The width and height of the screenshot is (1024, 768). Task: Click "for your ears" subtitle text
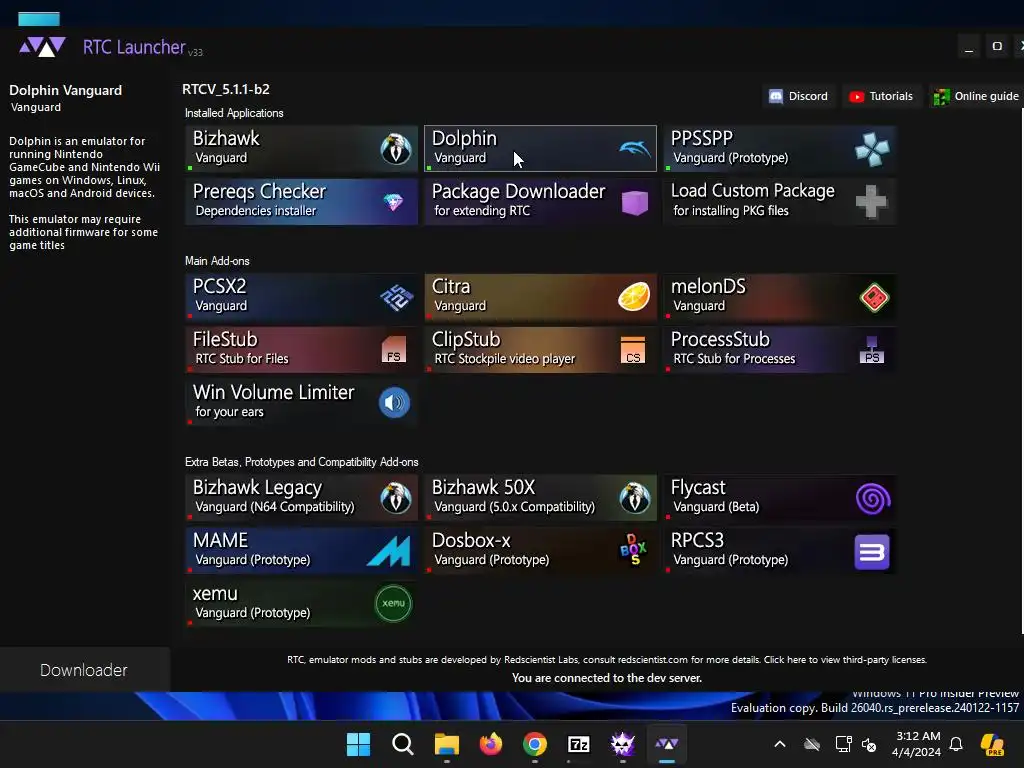coord(229,412)
